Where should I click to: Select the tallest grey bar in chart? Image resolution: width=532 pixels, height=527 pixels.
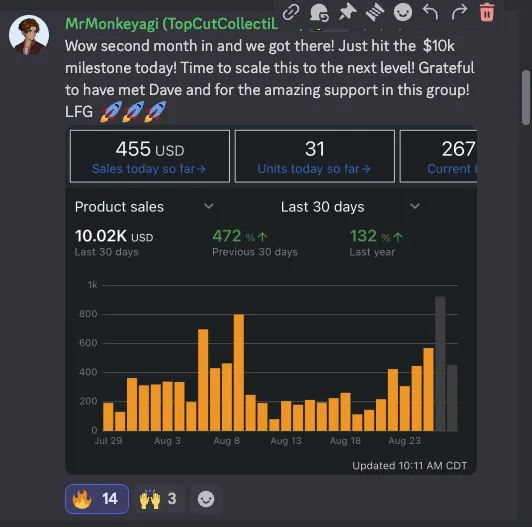pos(440,363)
